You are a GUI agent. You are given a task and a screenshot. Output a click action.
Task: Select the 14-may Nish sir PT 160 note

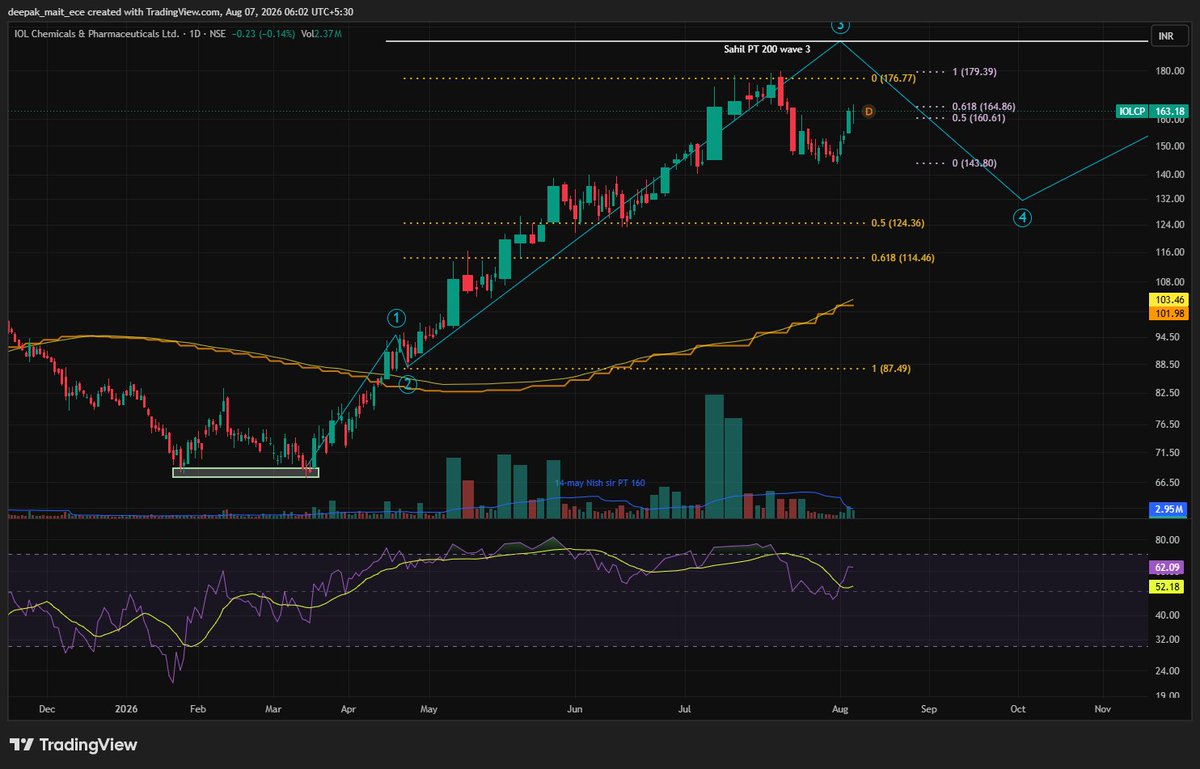point(600,483)
